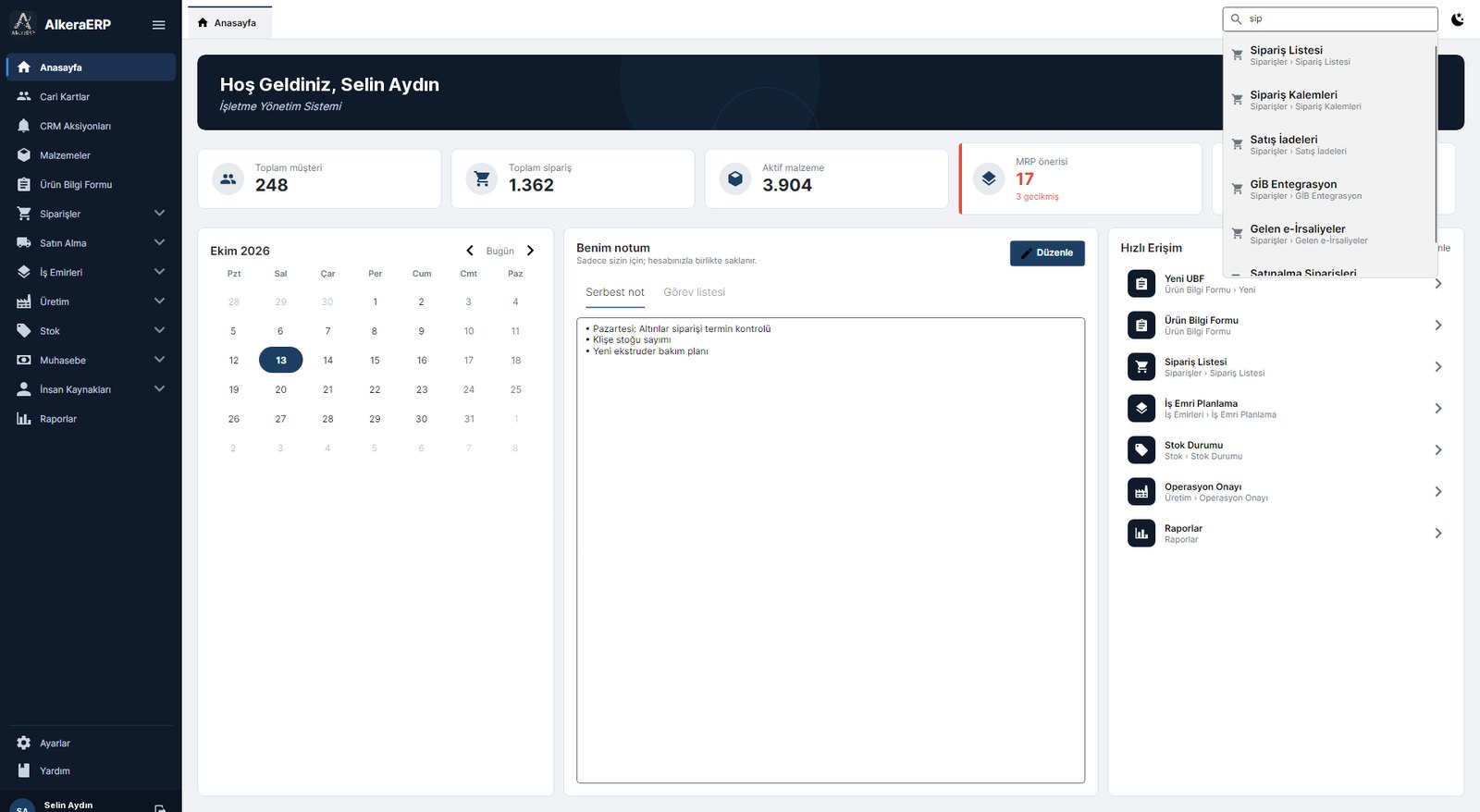Screen dimensions: 1480x812
Task: Select day 21 in the Ekim calendar
Action: 327,389
